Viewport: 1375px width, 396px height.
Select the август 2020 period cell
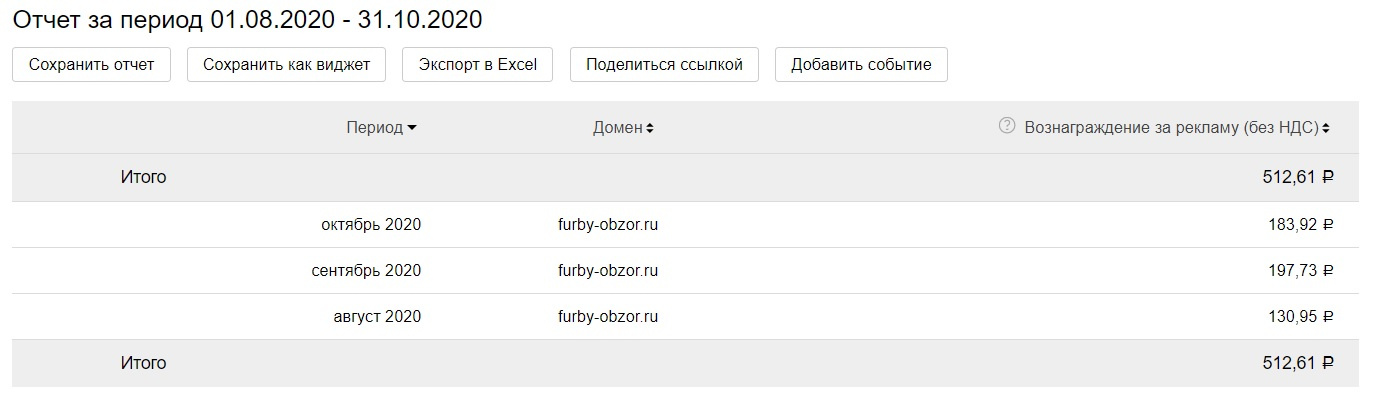pyautogui.click(x=377, y=317)
